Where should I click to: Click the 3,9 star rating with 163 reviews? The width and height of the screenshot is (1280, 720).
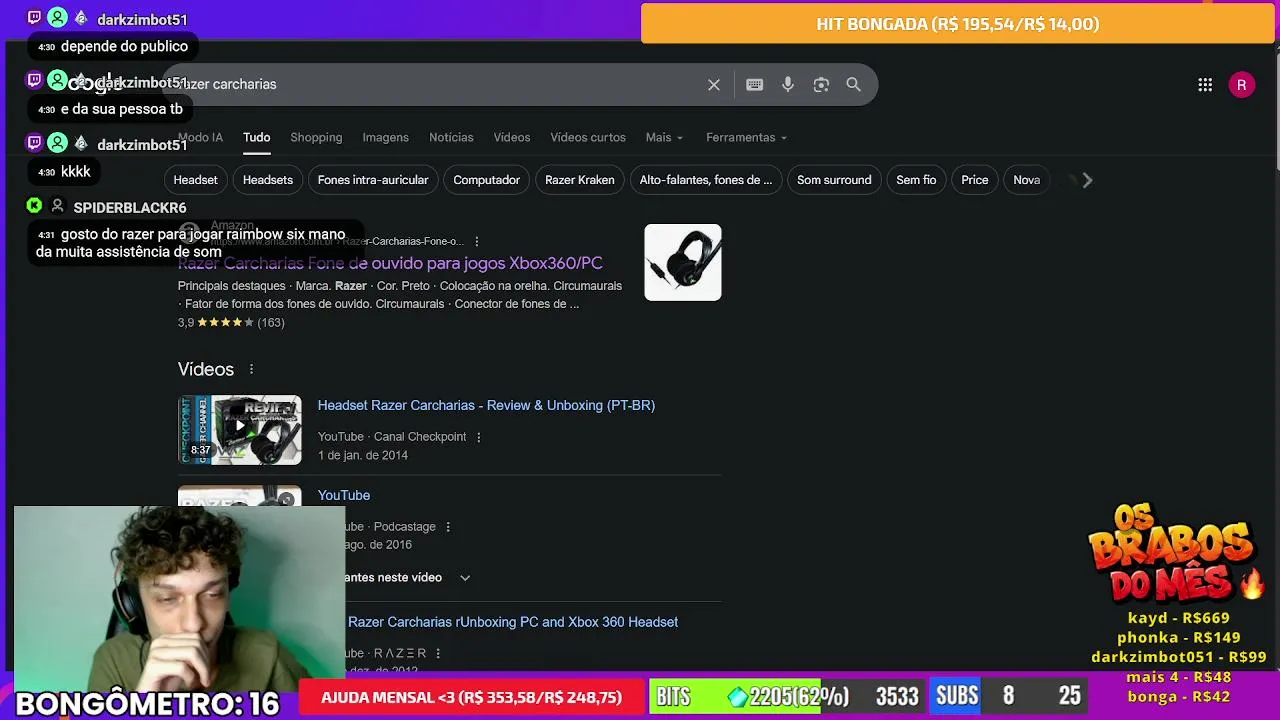click(231, 323)
